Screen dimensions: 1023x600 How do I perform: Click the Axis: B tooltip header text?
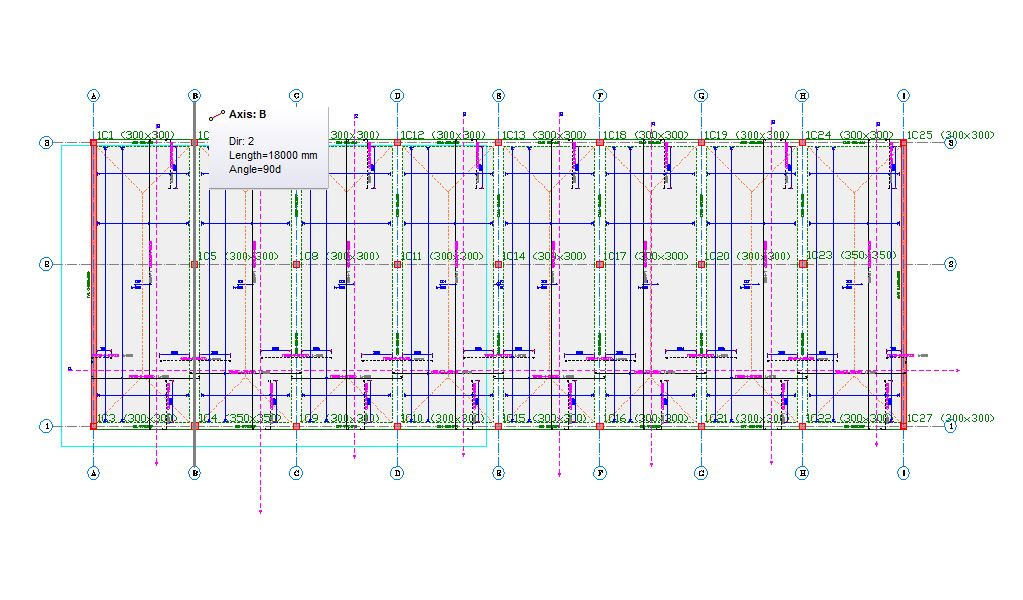[x=248, y=115]
